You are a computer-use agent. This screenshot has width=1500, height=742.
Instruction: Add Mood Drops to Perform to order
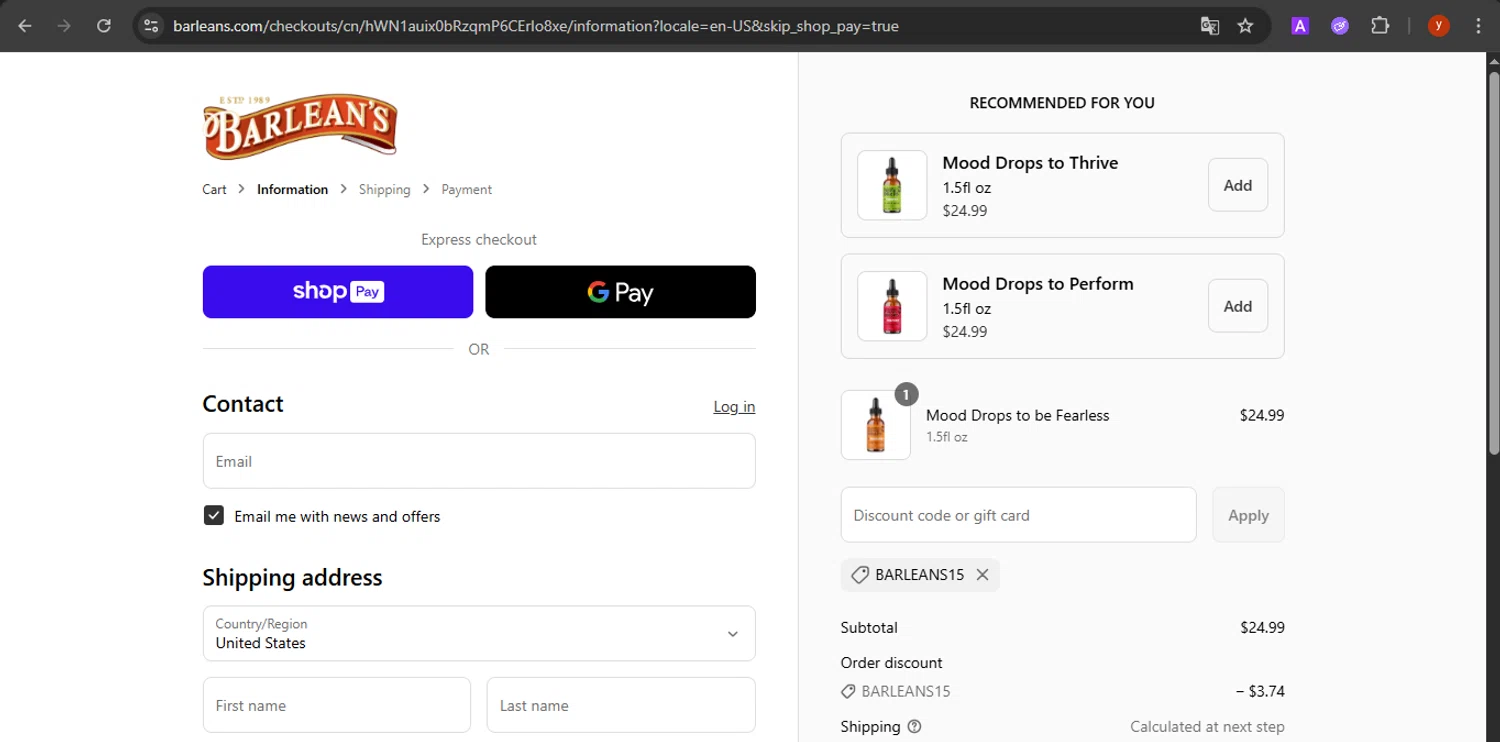(x=1238, y=306)
